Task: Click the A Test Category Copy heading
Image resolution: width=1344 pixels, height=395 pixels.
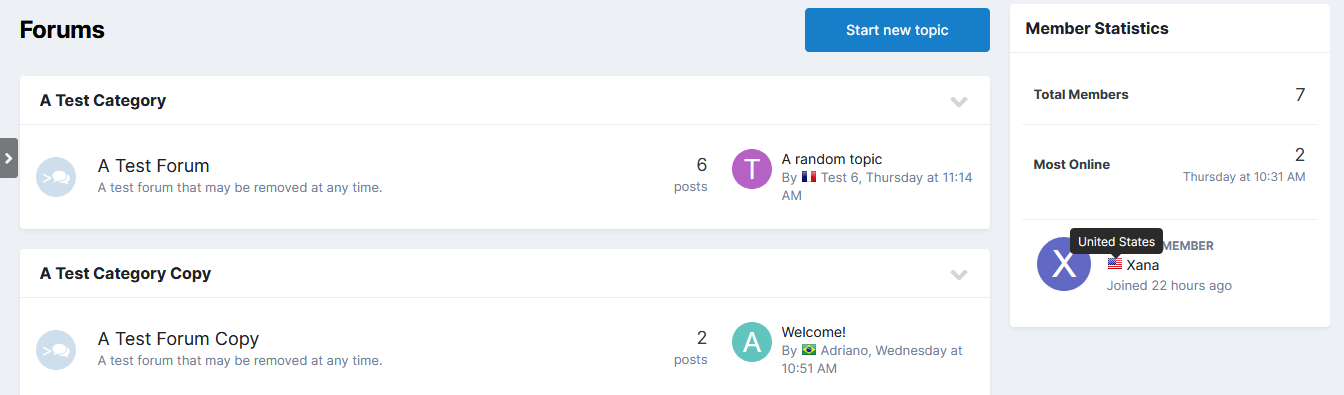Action: click(x=125, y=273)
